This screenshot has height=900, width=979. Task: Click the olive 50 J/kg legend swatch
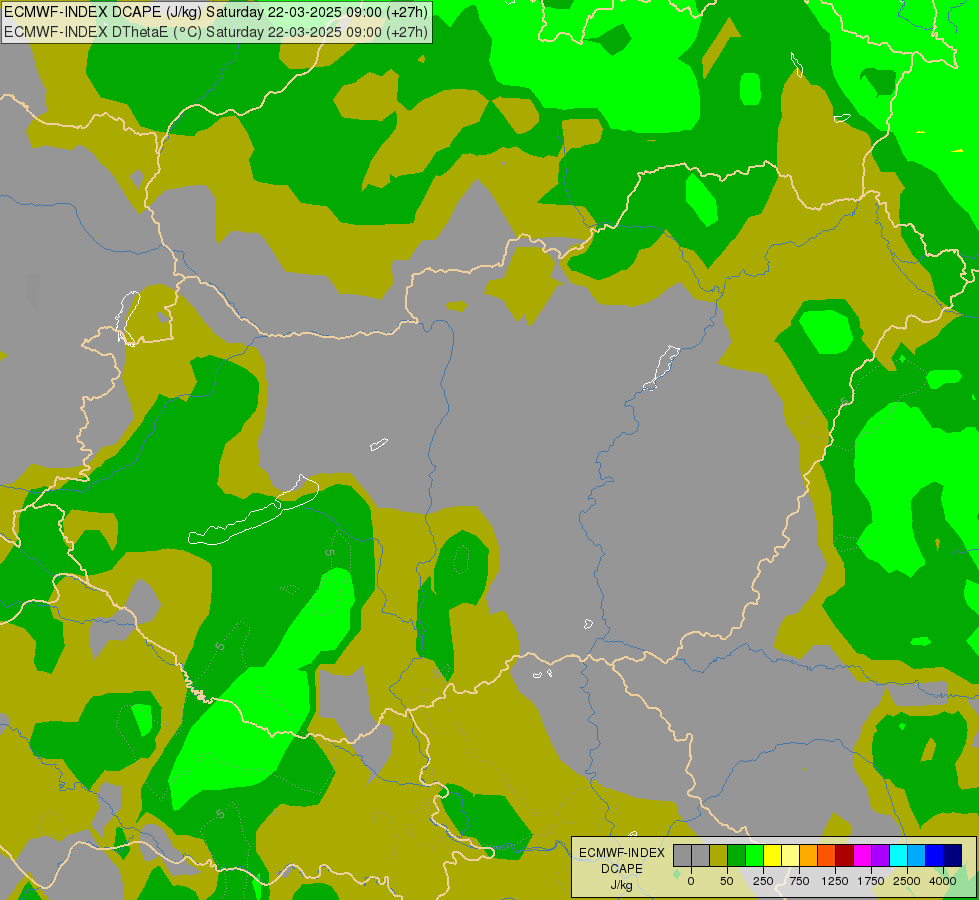click(719, 855)
